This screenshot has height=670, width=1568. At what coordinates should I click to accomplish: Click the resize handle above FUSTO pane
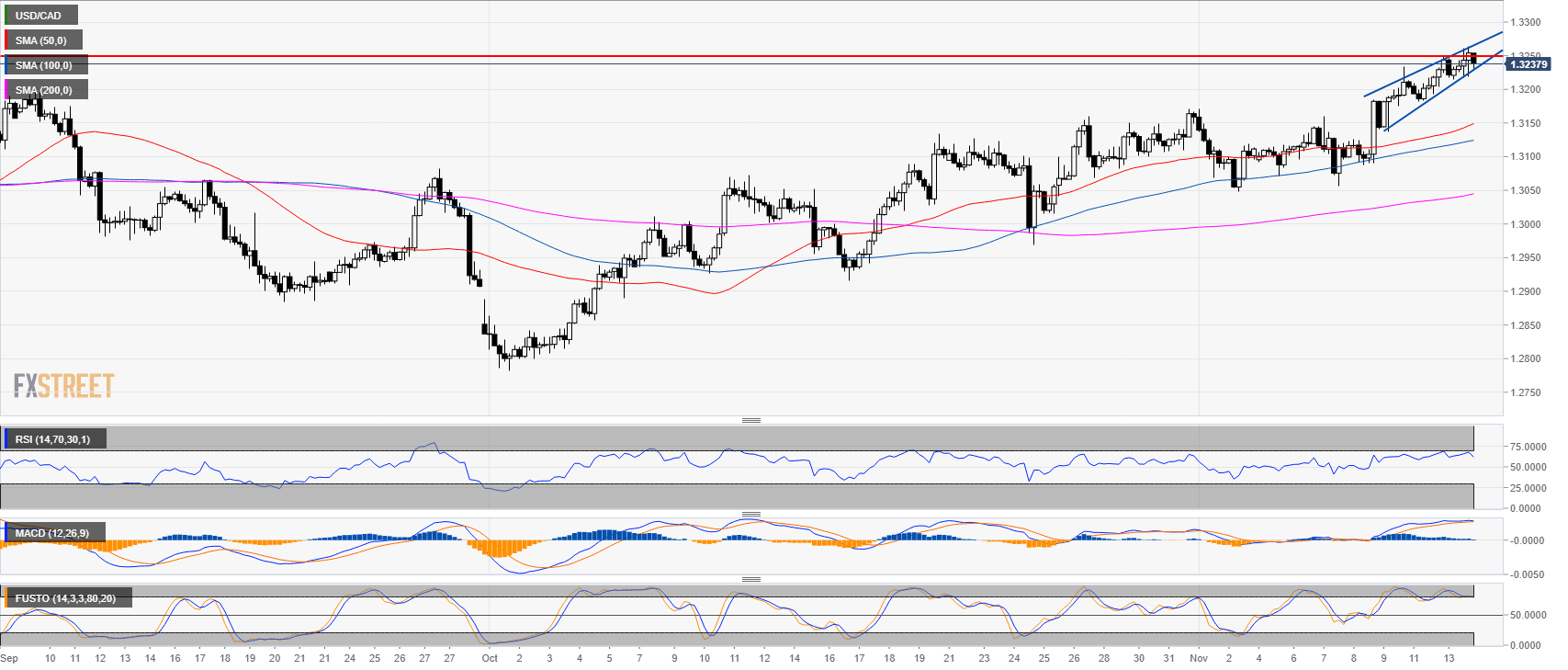point(750,579)
